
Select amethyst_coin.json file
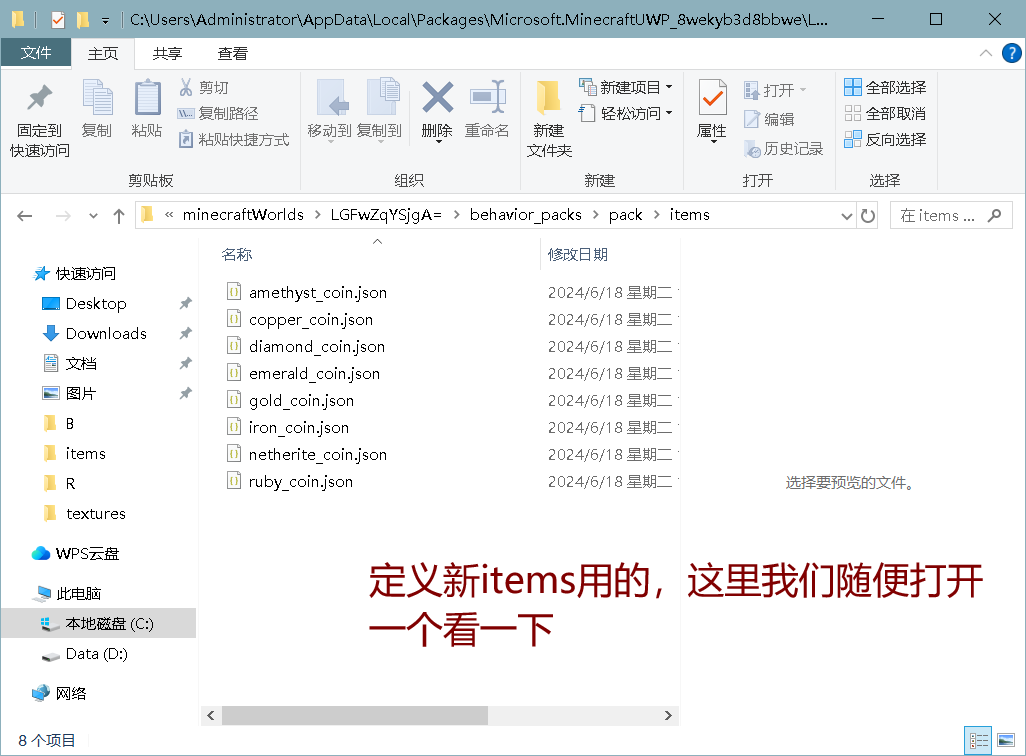317,293
